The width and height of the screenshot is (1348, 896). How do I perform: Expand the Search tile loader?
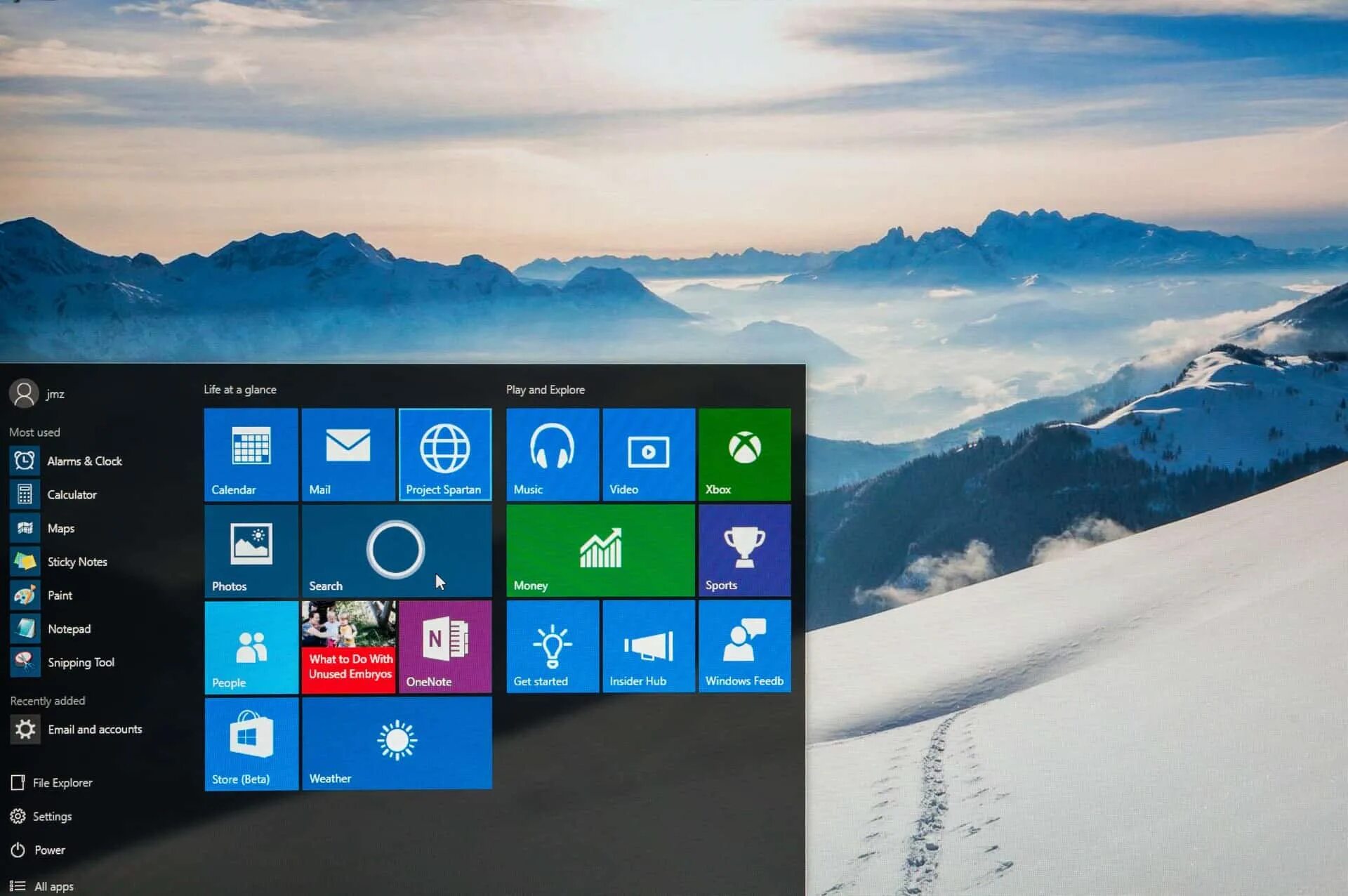click(396, 549)
